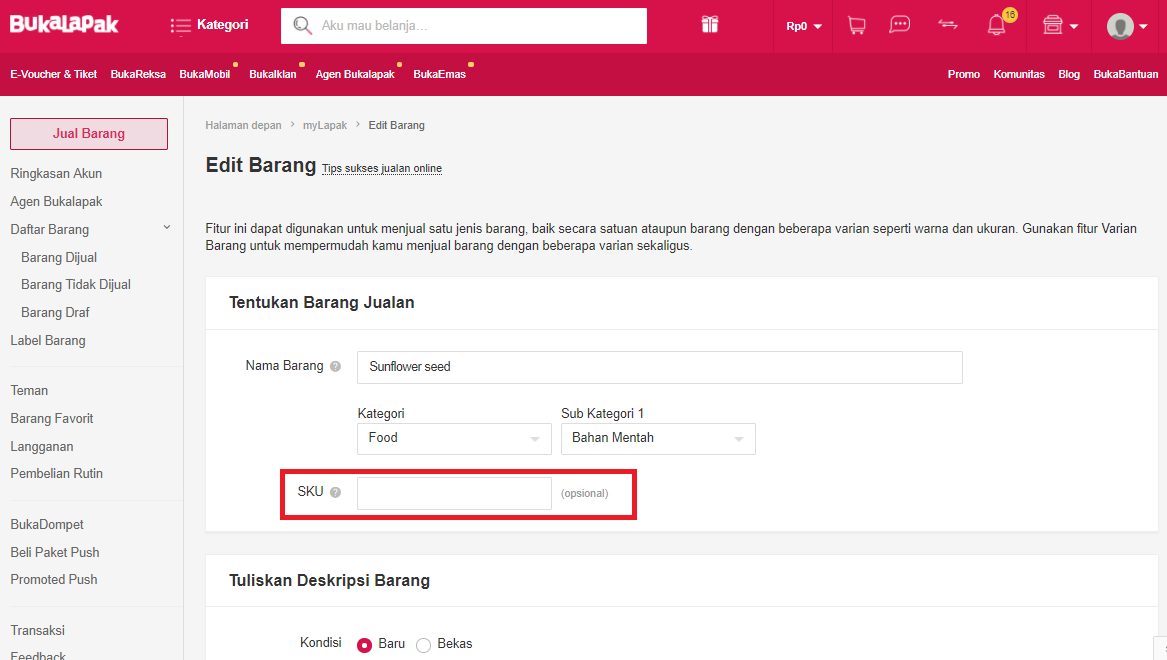Open Promoted Push in sidebar

click(54, 580)
